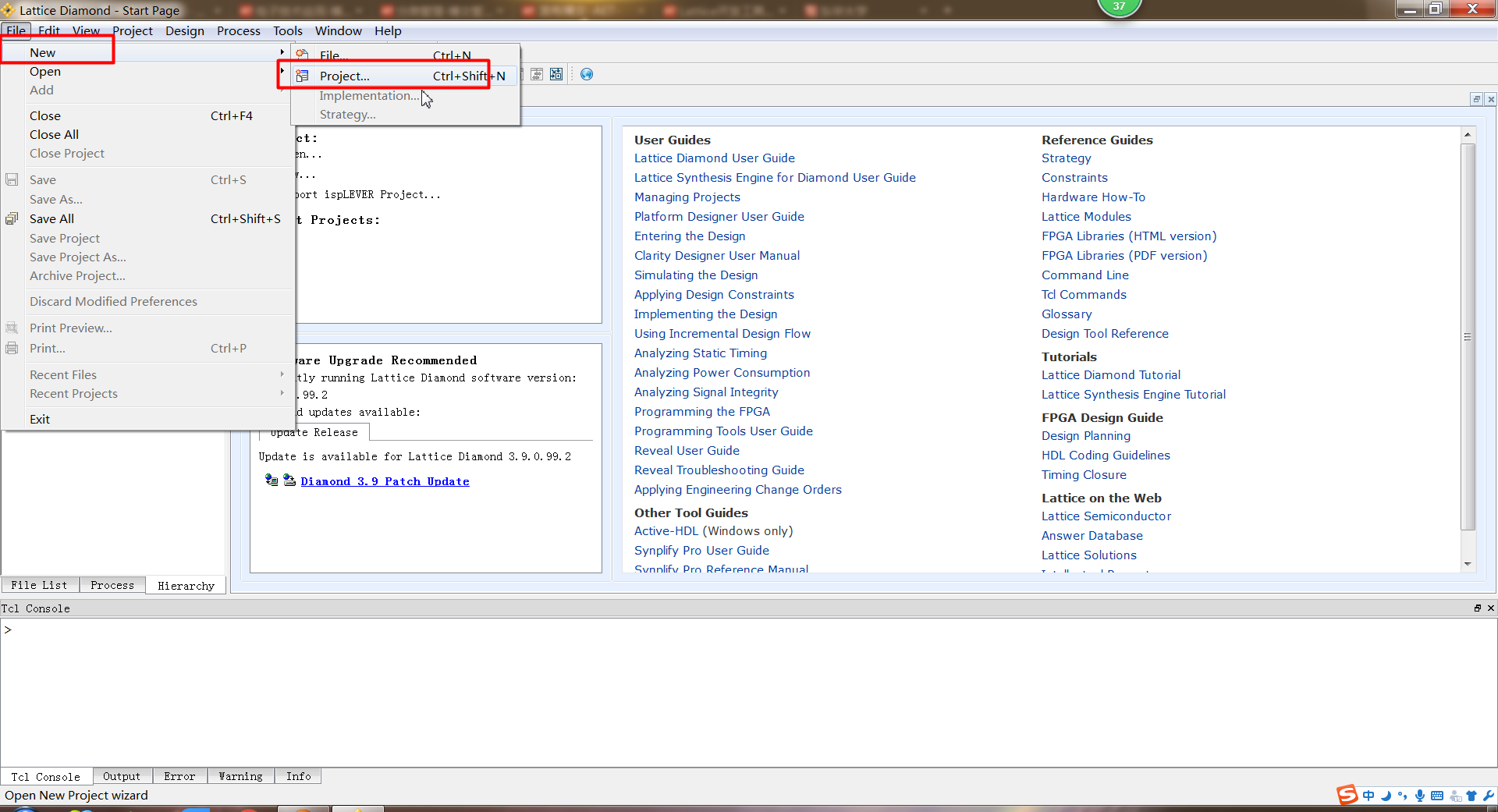Click the Sogou S input method logo
The width and height of the screenshot is (1498, 812).
(1347, 795)
